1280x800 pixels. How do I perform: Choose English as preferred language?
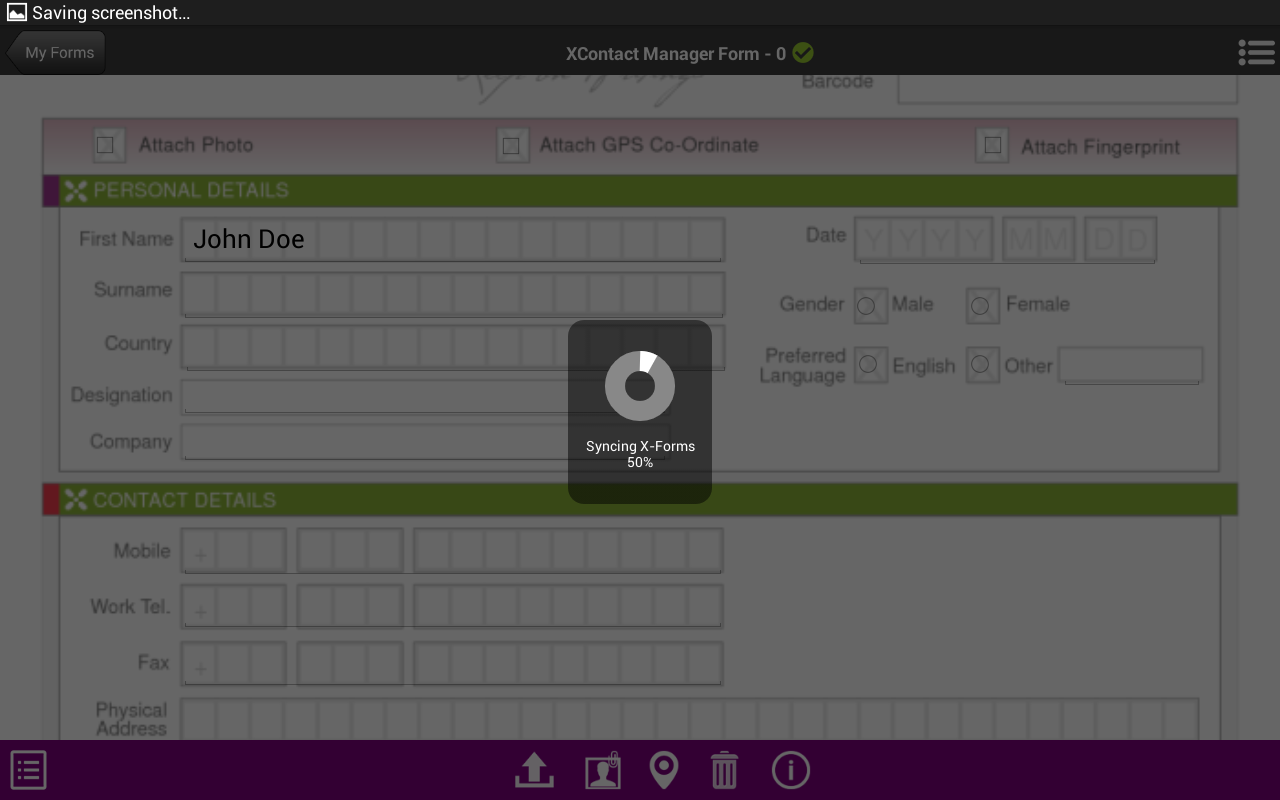coord(869,366)
